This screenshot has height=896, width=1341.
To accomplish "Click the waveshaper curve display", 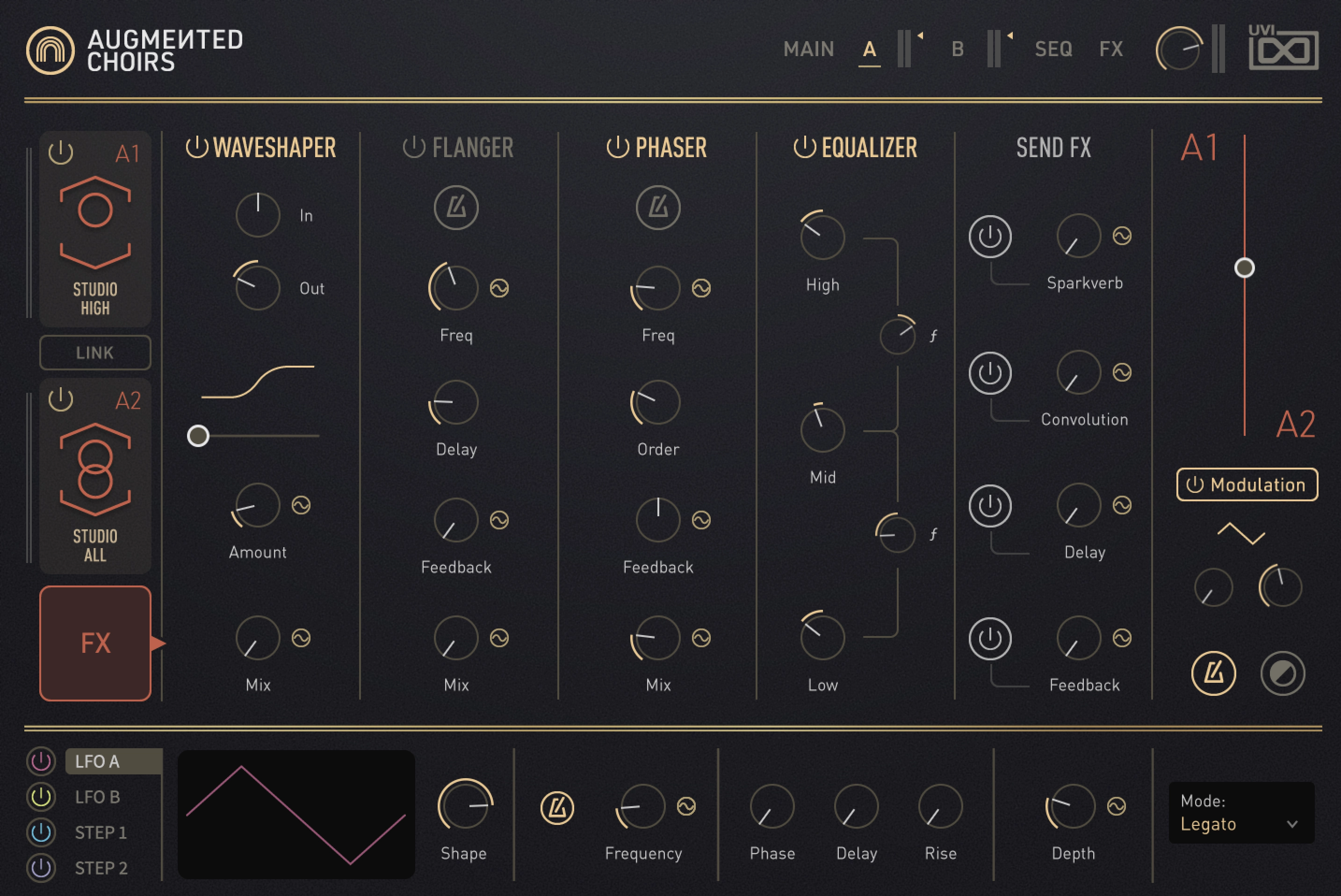I will tap(258, 382).
